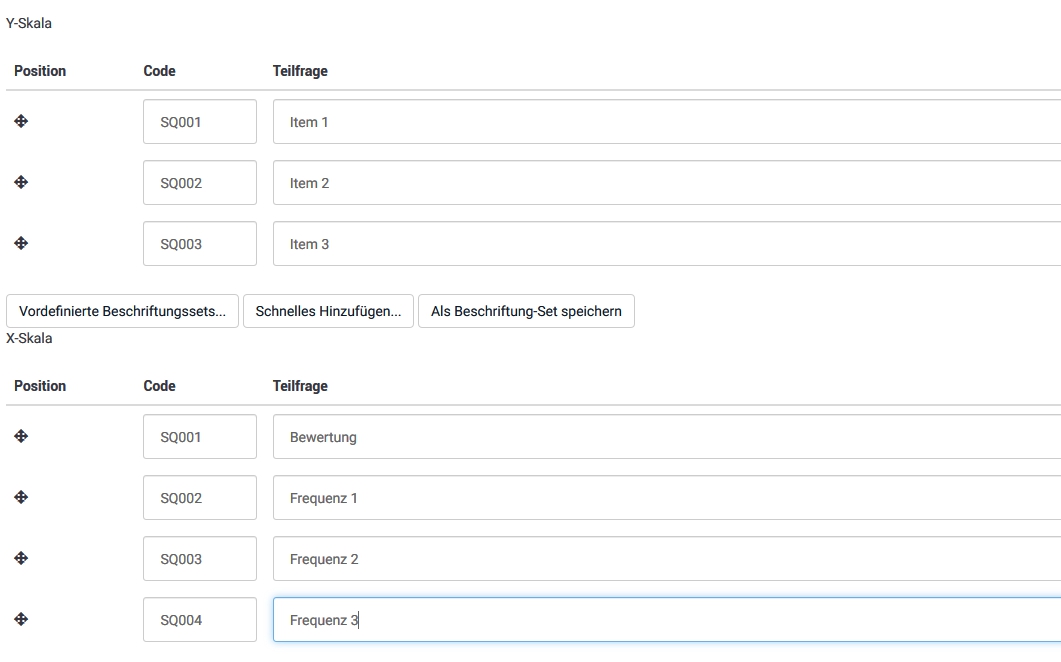
Task: Click into the Item 2 text field
Action: tap(666, 183)
